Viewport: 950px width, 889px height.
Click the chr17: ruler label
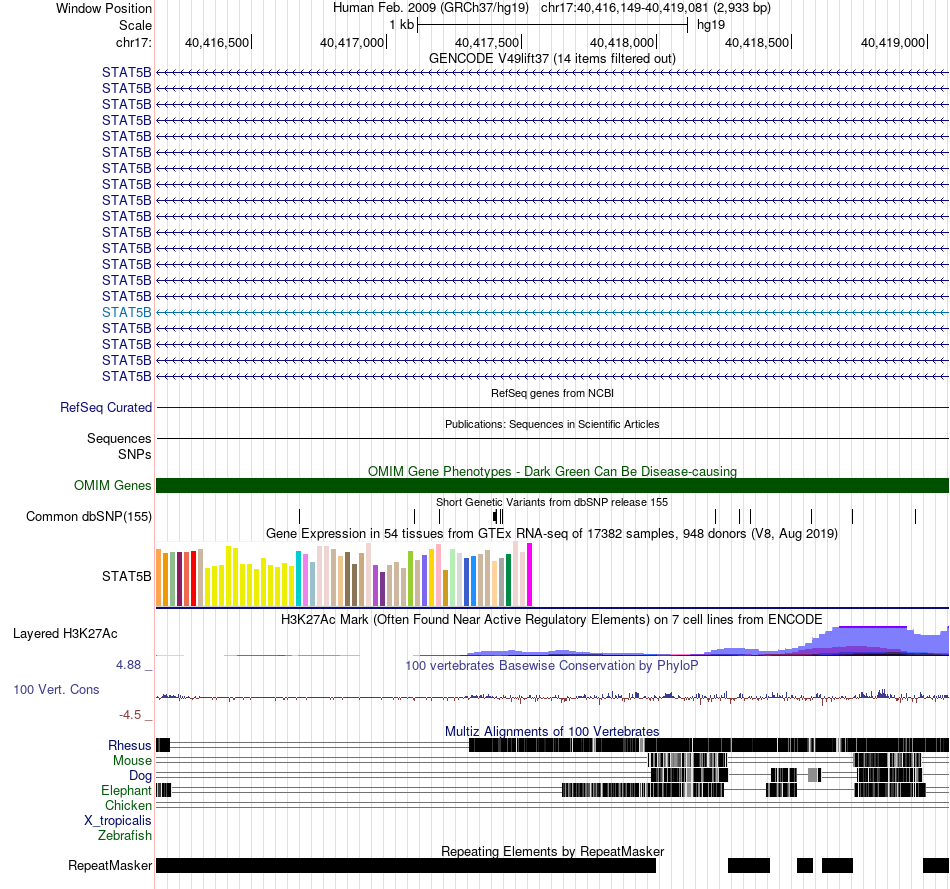click(x=133, y=42)
